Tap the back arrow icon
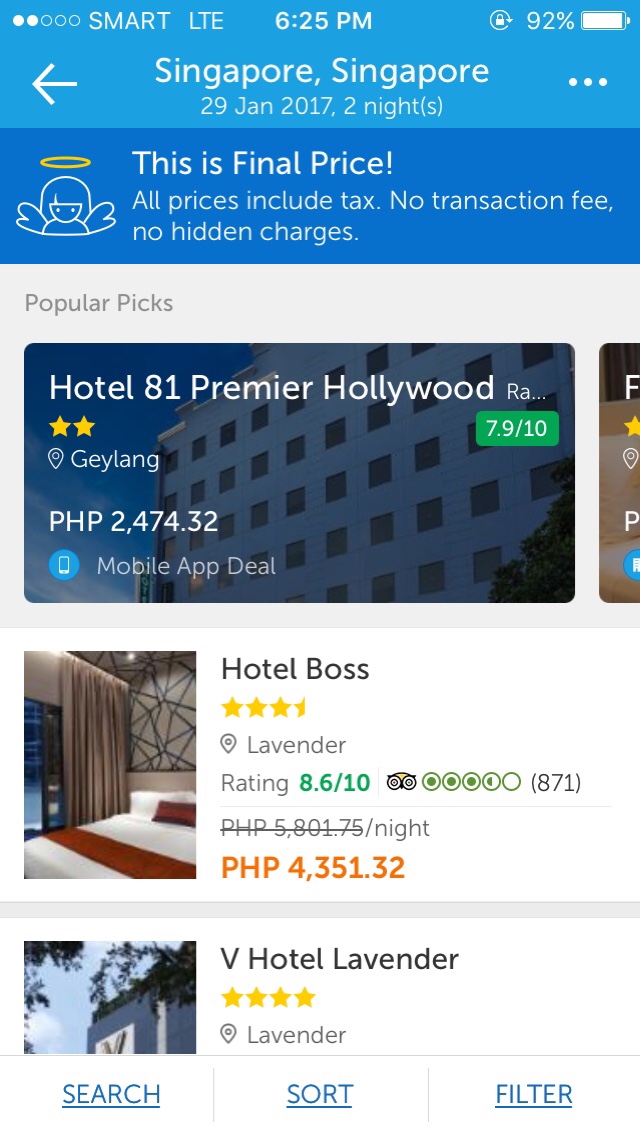The width and height of the screenshot is (640, 1136). point(54,83)
